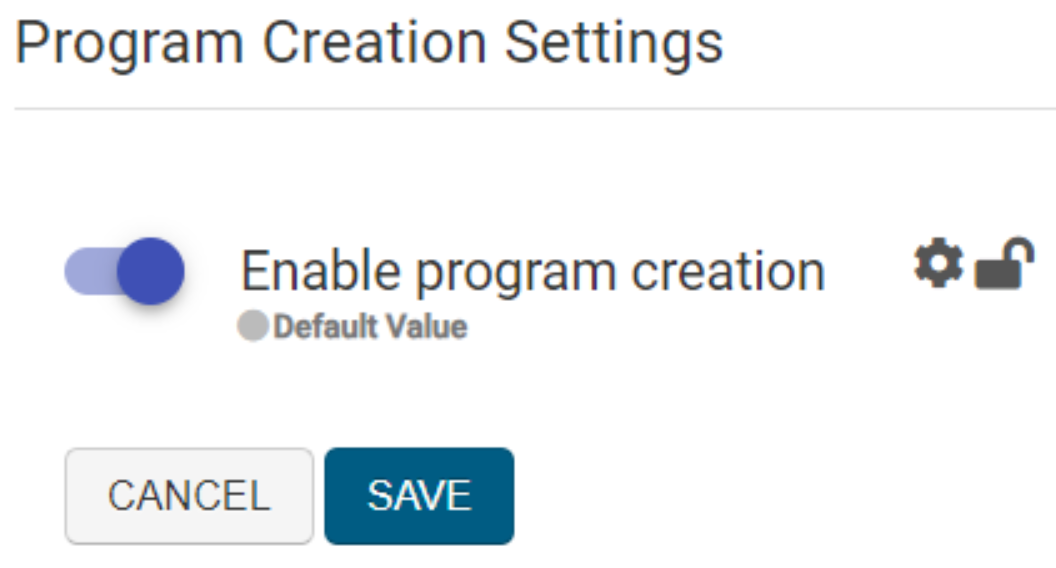
Task: Disable program creation with the switch
Action: point(125,271)
